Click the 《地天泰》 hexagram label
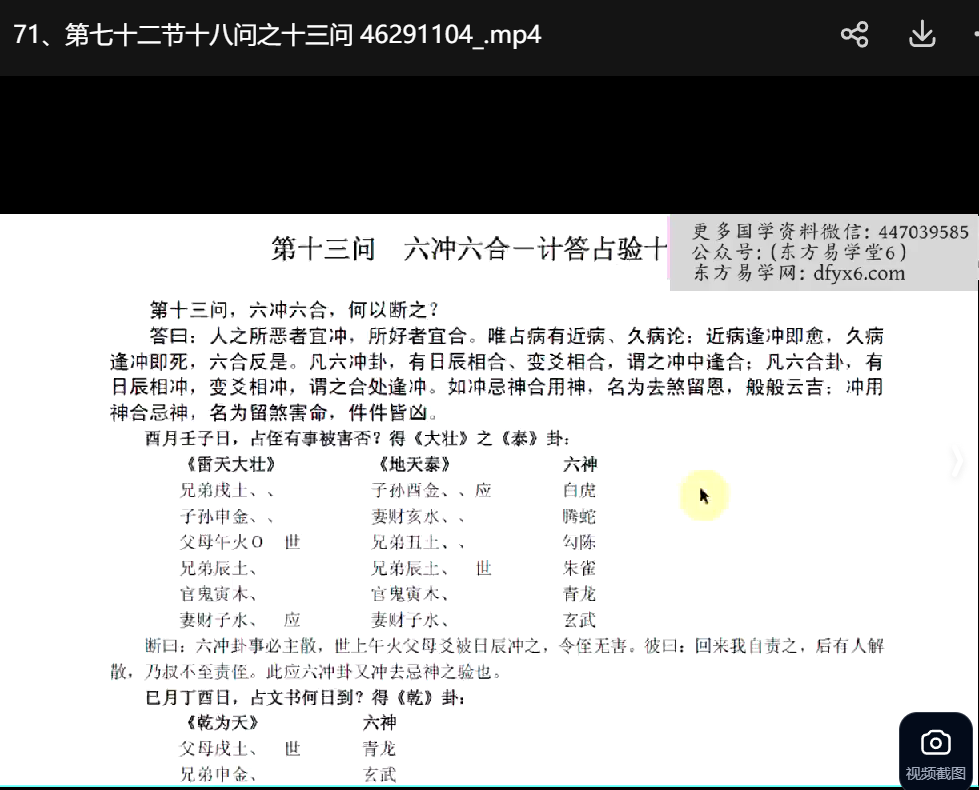 coord(415,465)
